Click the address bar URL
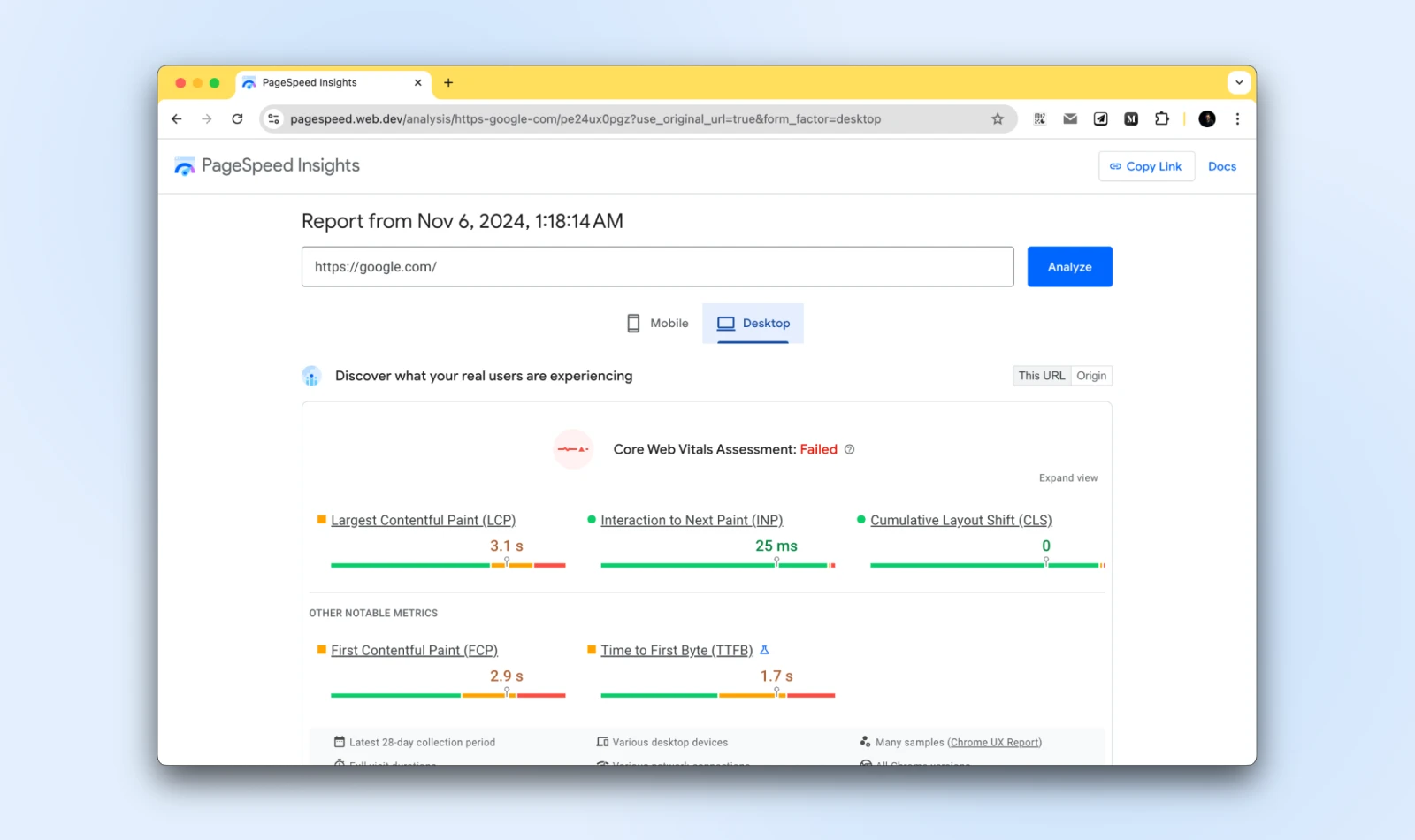1415x840 pixels. [585, 118]
